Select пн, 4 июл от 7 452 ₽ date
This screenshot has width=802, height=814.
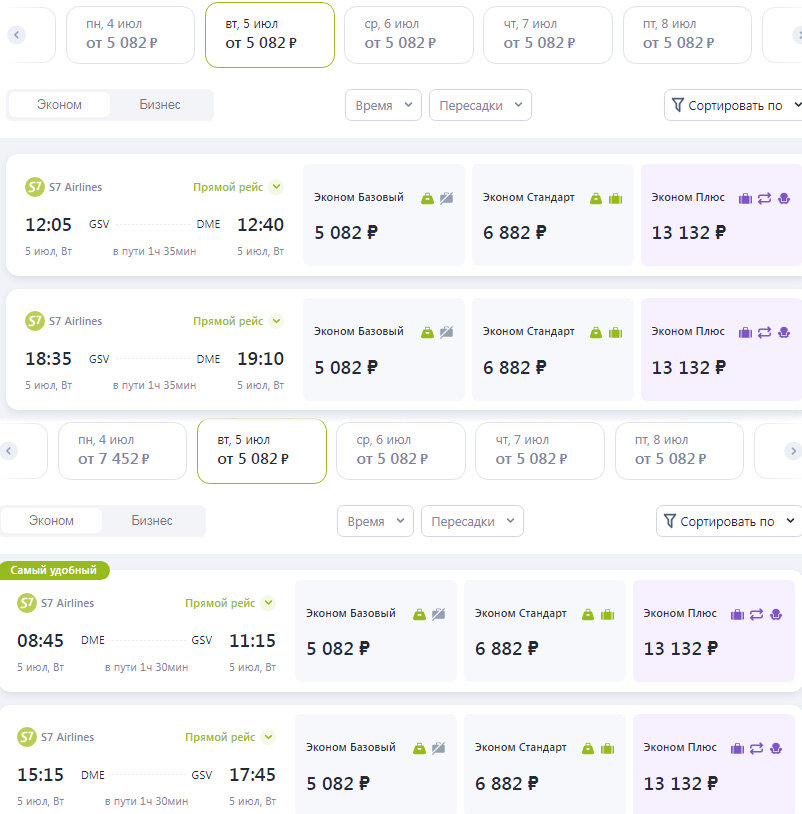coord(122,451)
